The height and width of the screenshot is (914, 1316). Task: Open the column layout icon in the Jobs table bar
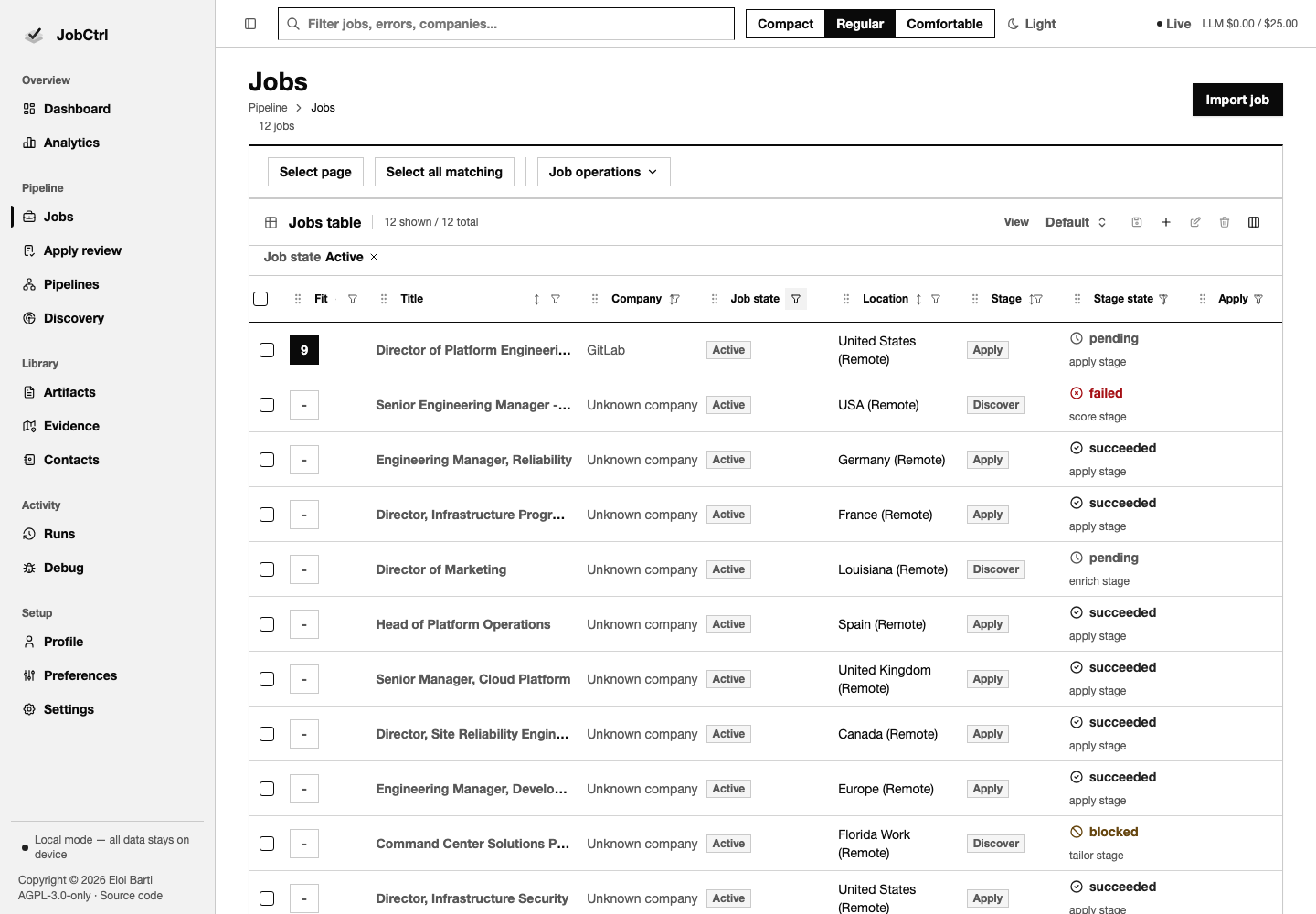pyautogui.click(x=1254, y=222)
